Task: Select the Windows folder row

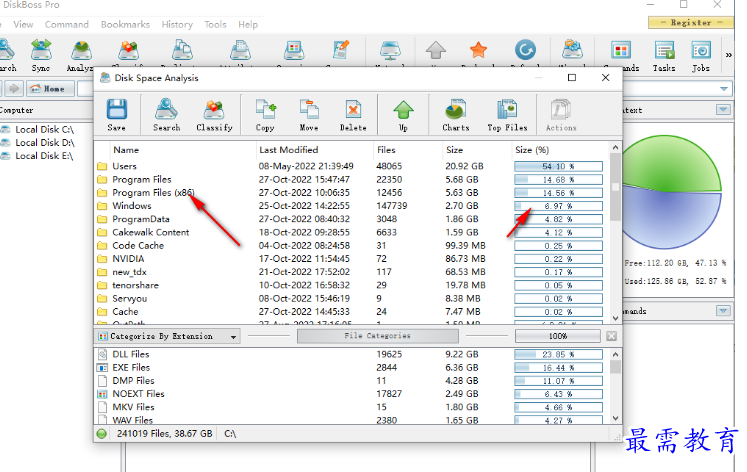Action: coord(352,206)
